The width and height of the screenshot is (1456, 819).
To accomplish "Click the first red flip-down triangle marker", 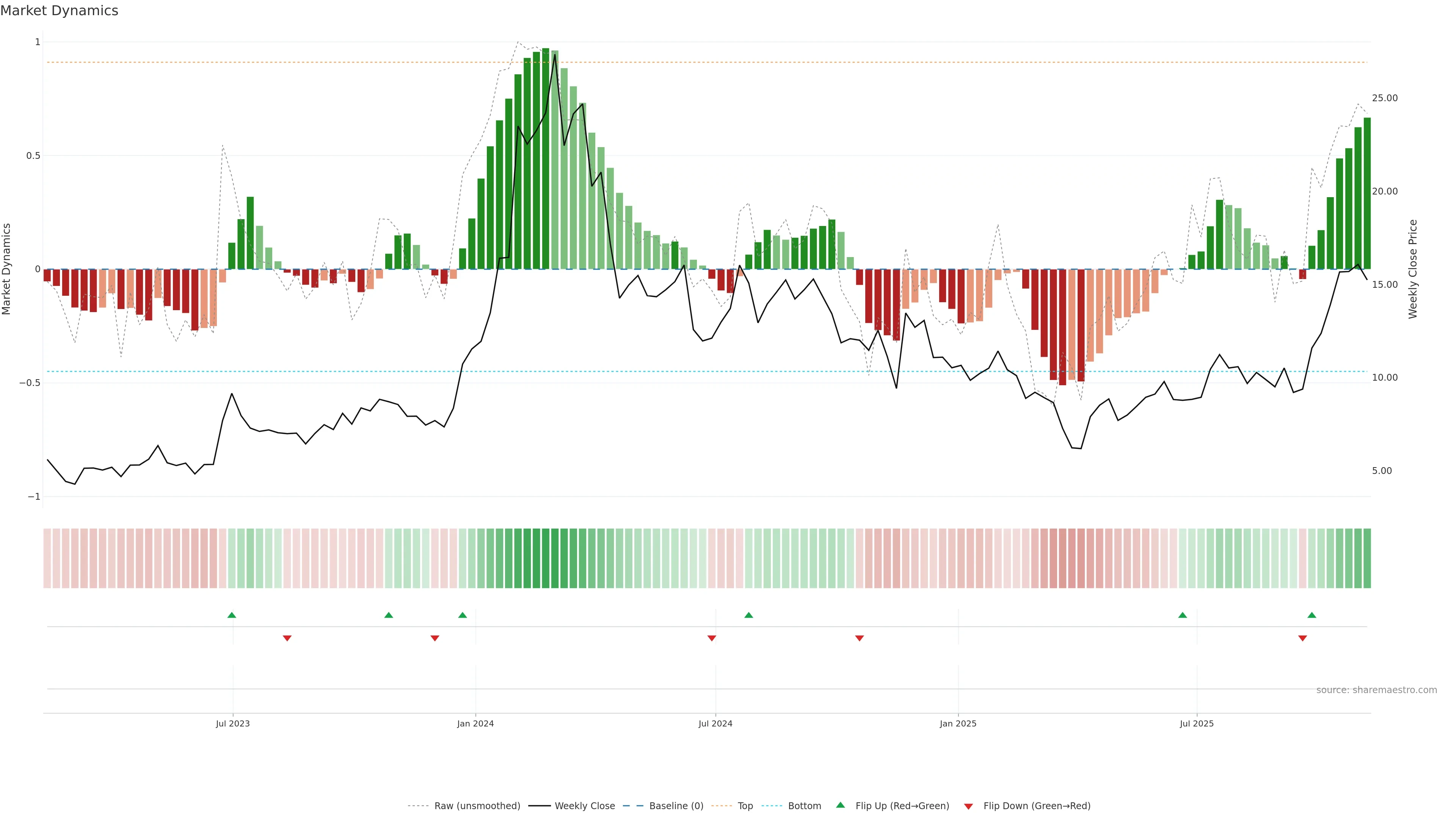I will pos(287,638).
